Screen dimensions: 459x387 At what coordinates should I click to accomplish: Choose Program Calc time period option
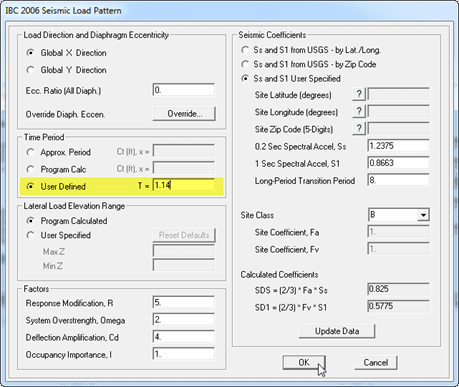(31, 169)
